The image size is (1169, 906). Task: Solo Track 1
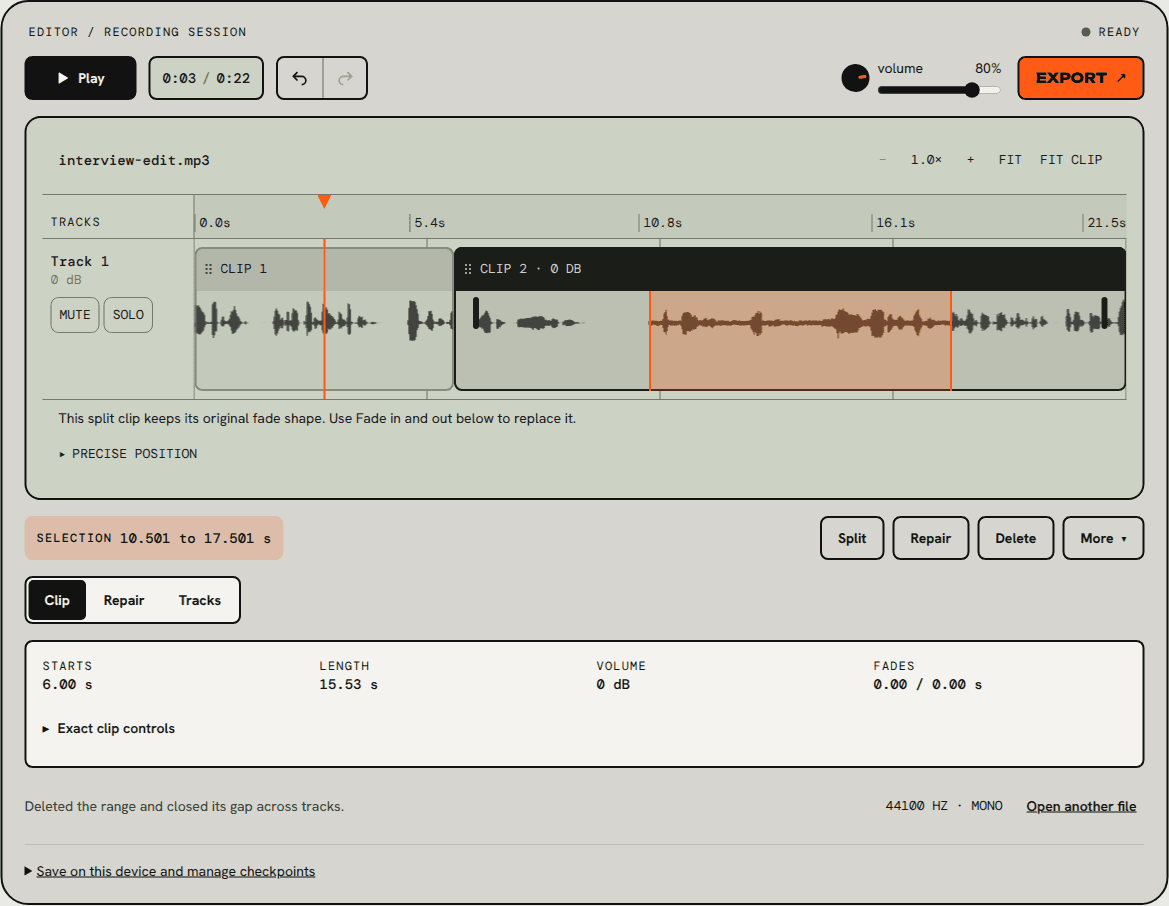pos(128,315)
